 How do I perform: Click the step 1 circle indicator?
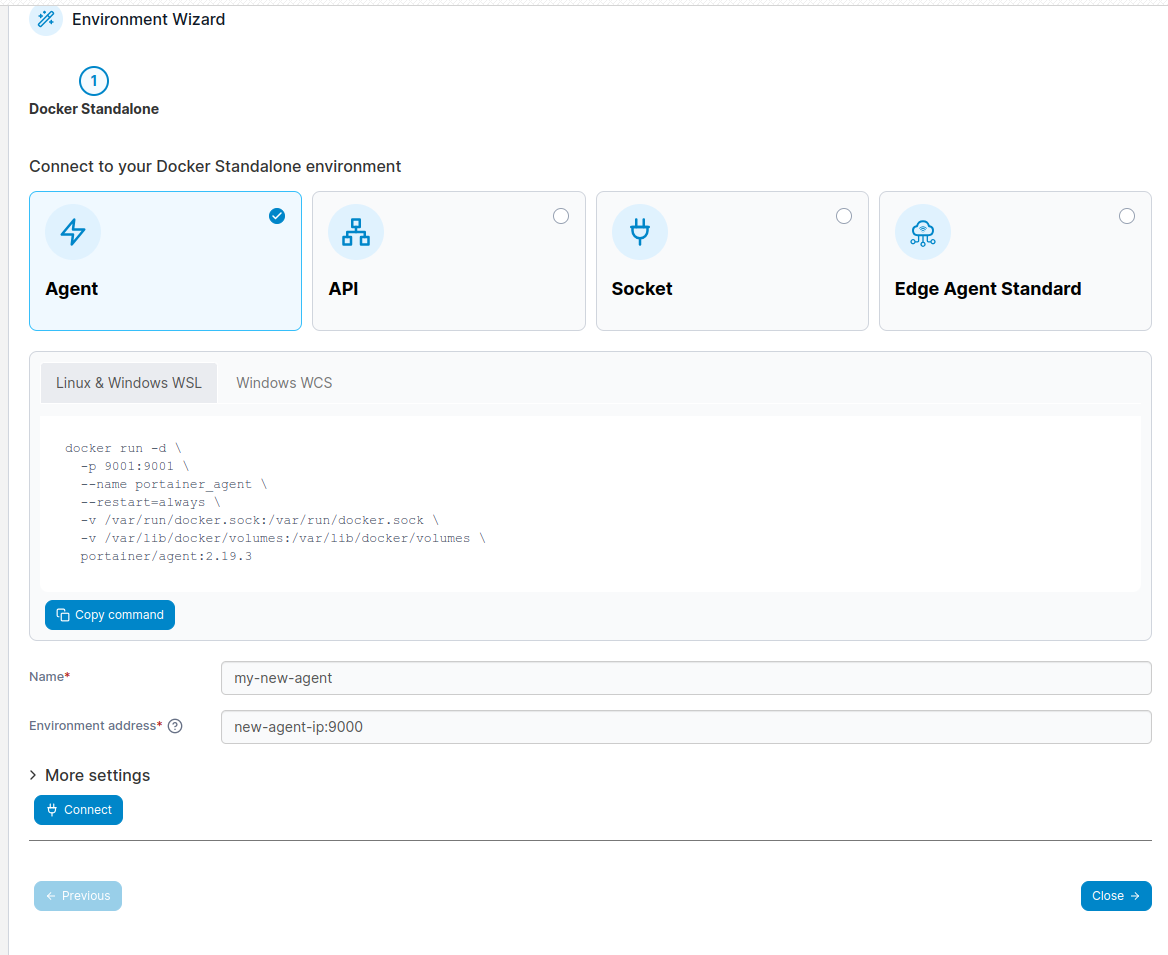pyautogui.click(x=94, y=81)
